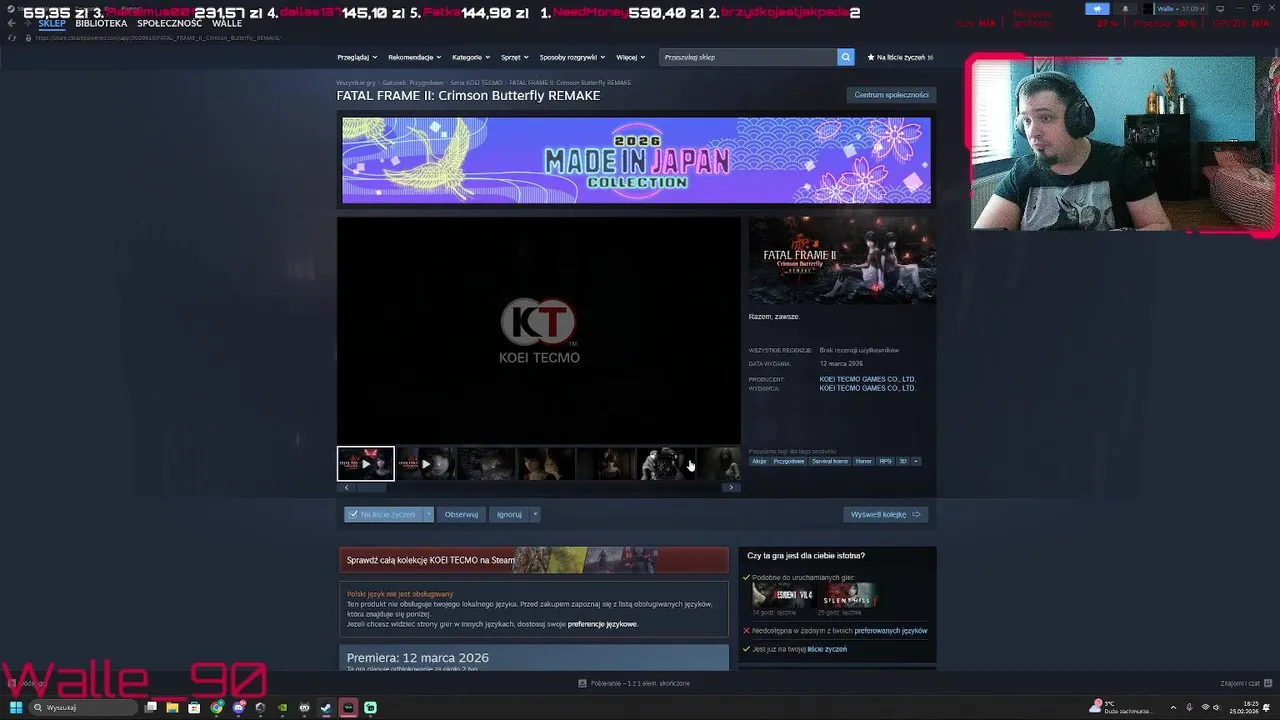Open the Sposoby rozgrywki dropdown
Viewport: 1280px width, 720px height.
point(572,57)
